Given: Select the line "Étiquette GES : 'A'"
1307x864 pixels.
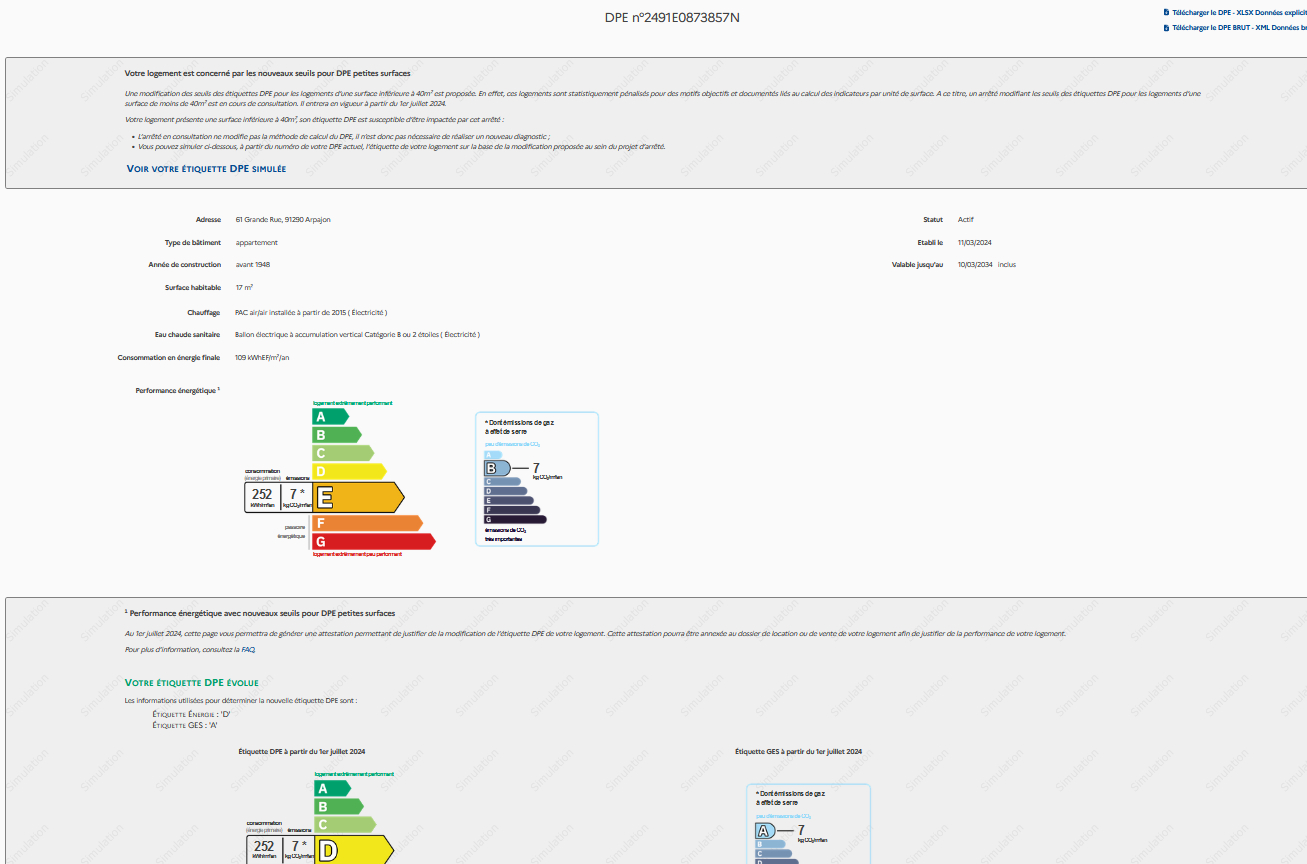Looking at the screenshot, I should pos(185,725).
